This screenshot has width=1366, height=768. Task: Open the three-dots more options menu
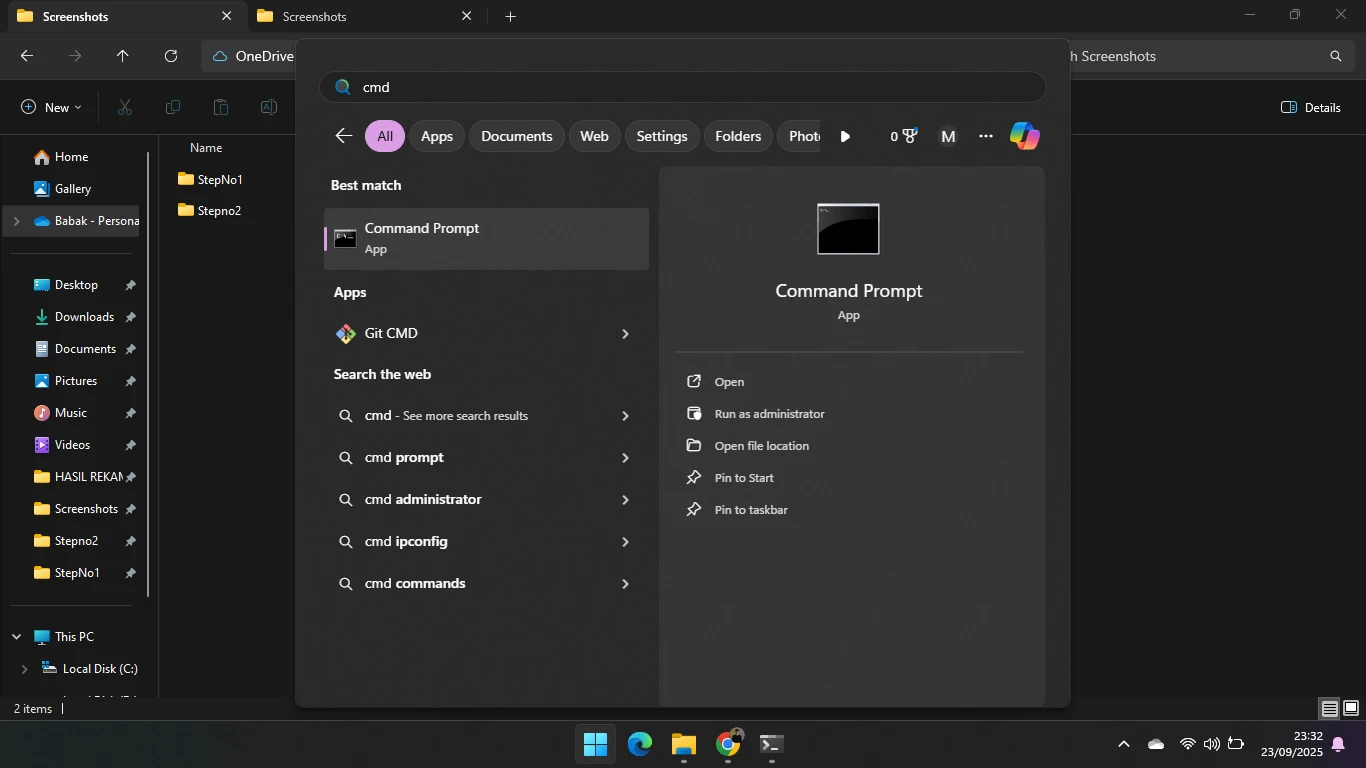tap(986, 136)
